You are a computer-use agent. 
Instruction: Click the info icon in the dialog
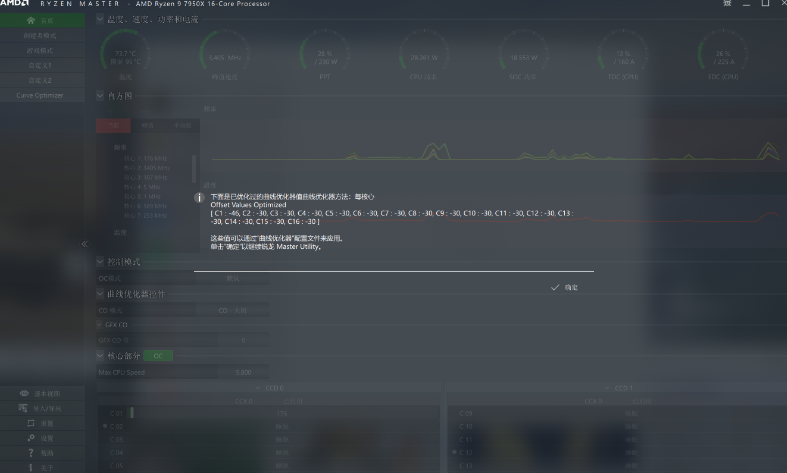coord(199,197)
